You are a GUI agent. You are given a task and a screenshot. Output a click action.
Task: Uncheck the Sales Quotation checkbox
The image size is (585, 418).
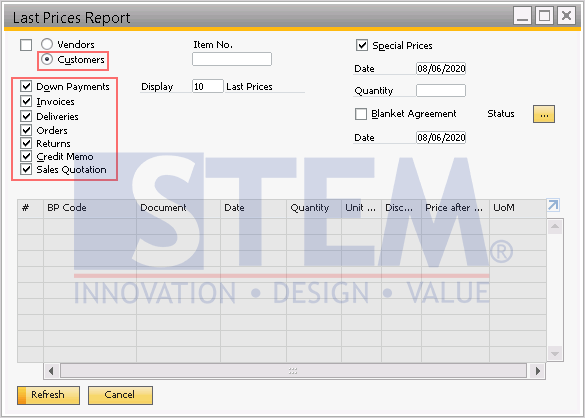click(x=26, y=169)
